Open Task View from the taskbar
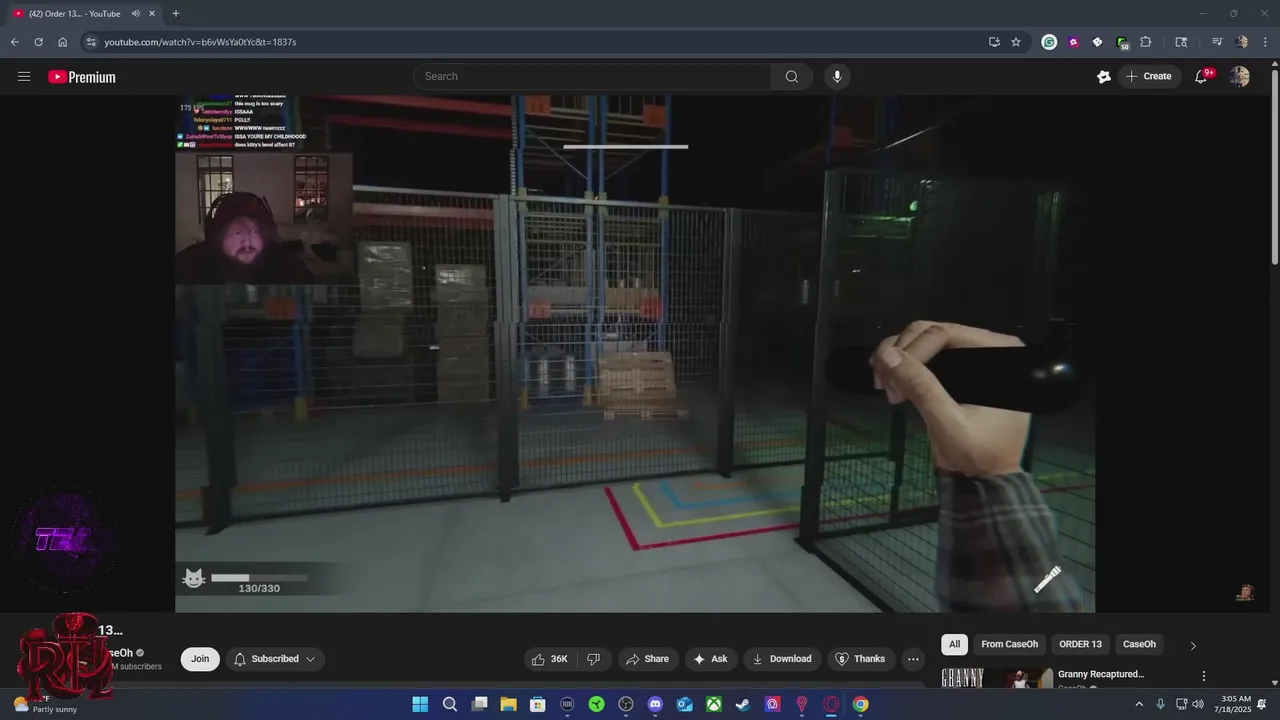Screen dimensions: 1280x720 [x=479, y=704]
